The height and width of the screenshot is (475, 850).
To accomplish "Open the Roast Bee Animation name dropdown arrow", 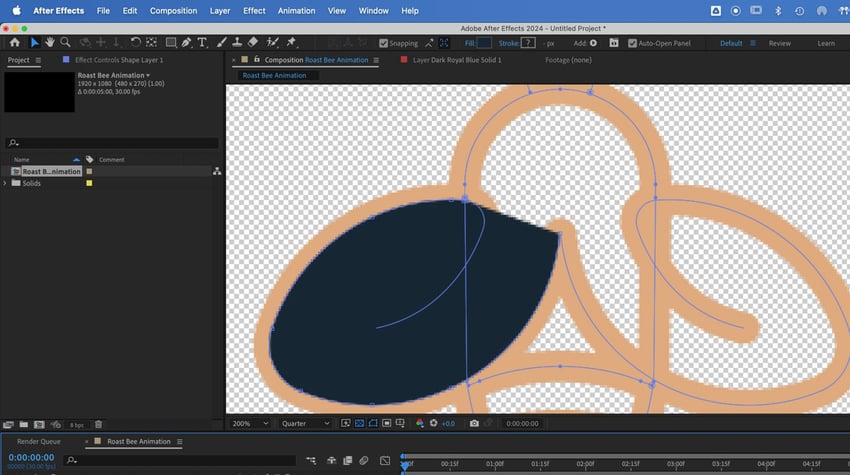I will pyautogui.click(x=148, y=75).
